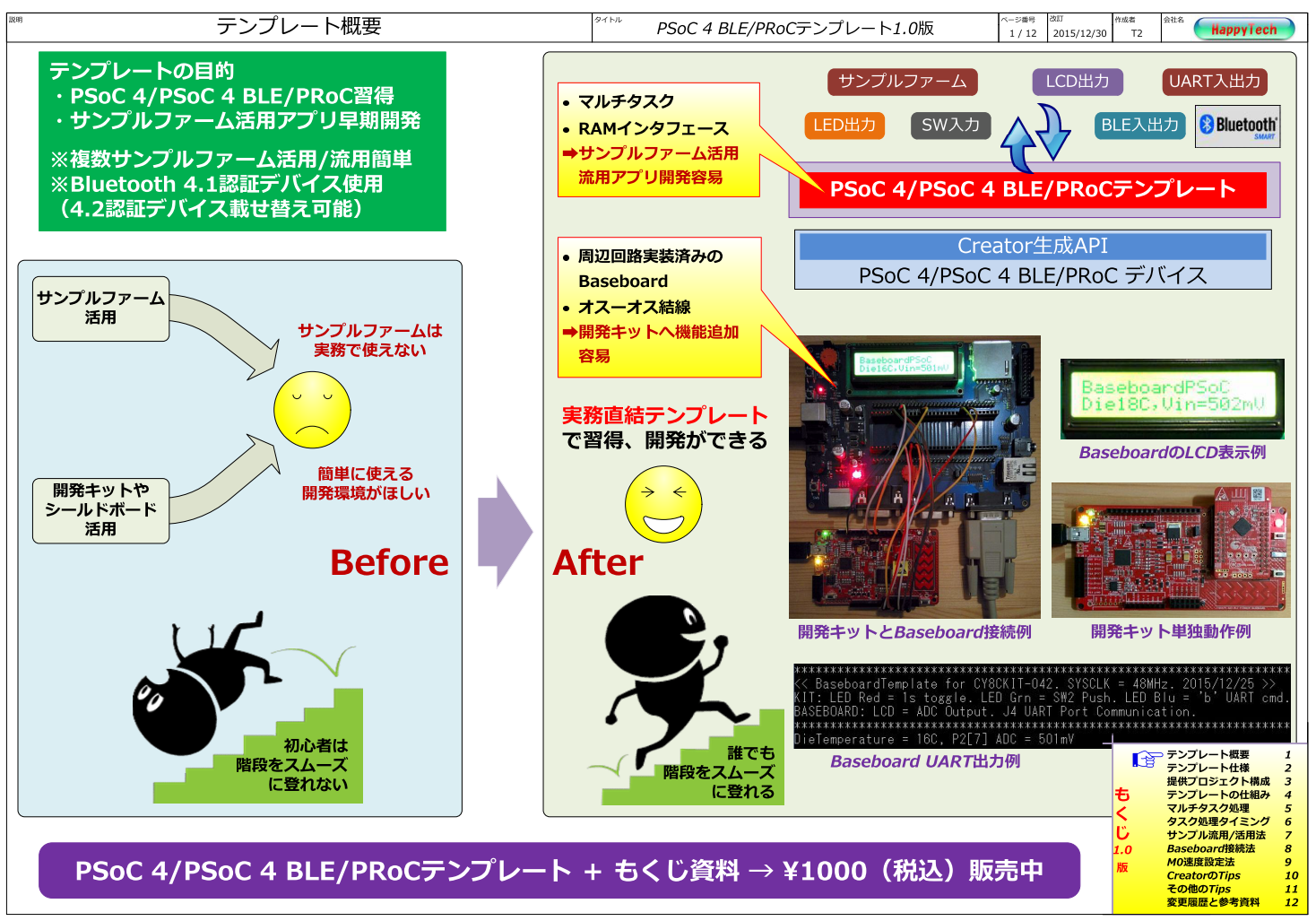
Task: Click the Bluetooth SMART icon
Action: (x=1239, y=126)
